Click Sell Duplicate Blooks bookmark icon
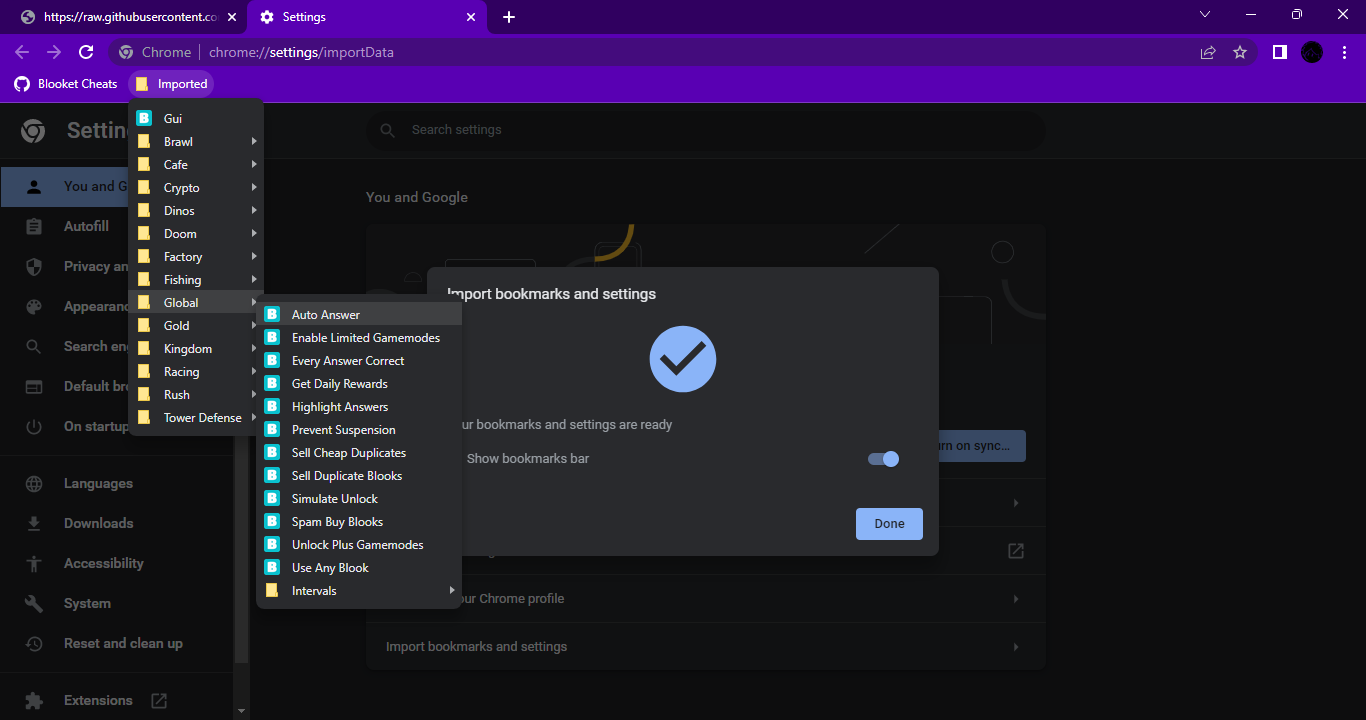 [x=271, y=475]
